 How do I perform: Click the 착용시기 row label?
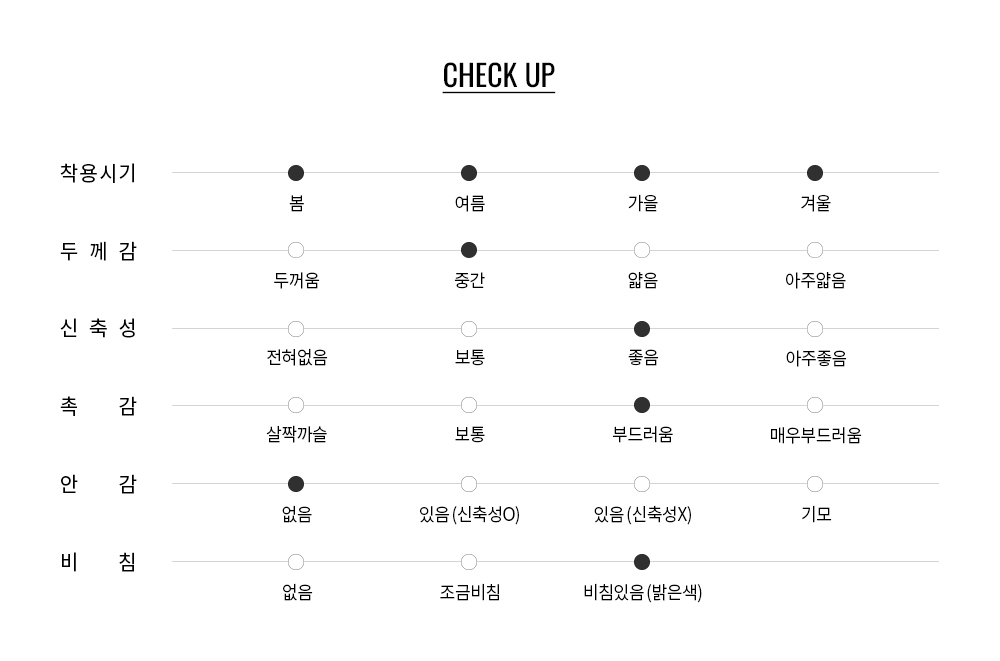tap(98, 173)
